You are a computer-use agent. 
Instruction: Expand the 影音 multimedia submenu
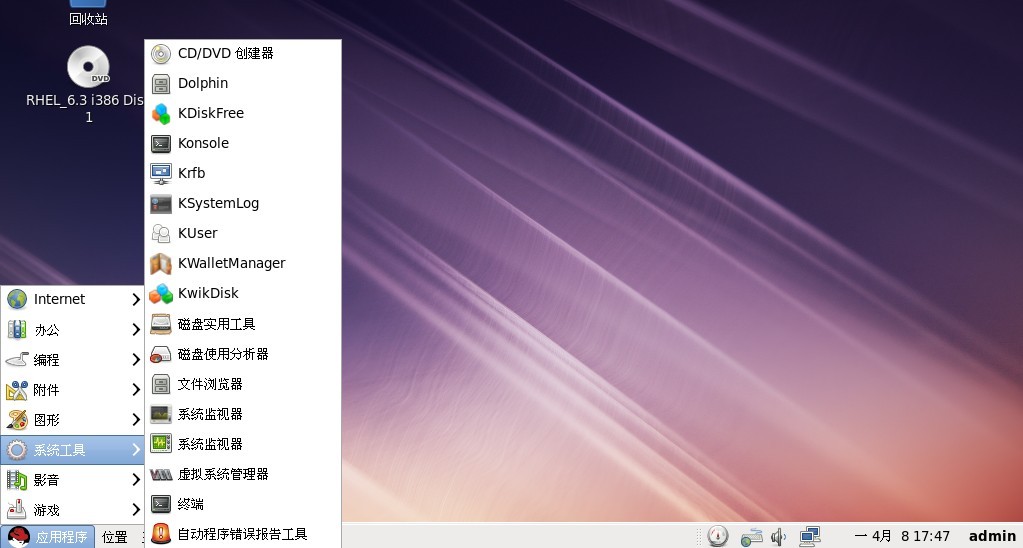click(72, 480)
